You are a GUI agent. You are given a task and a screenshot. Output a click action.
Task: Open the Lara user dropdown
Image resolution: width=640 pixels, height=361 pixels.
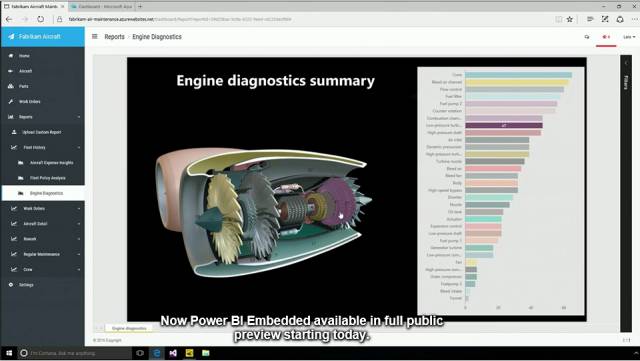point(629,37)
